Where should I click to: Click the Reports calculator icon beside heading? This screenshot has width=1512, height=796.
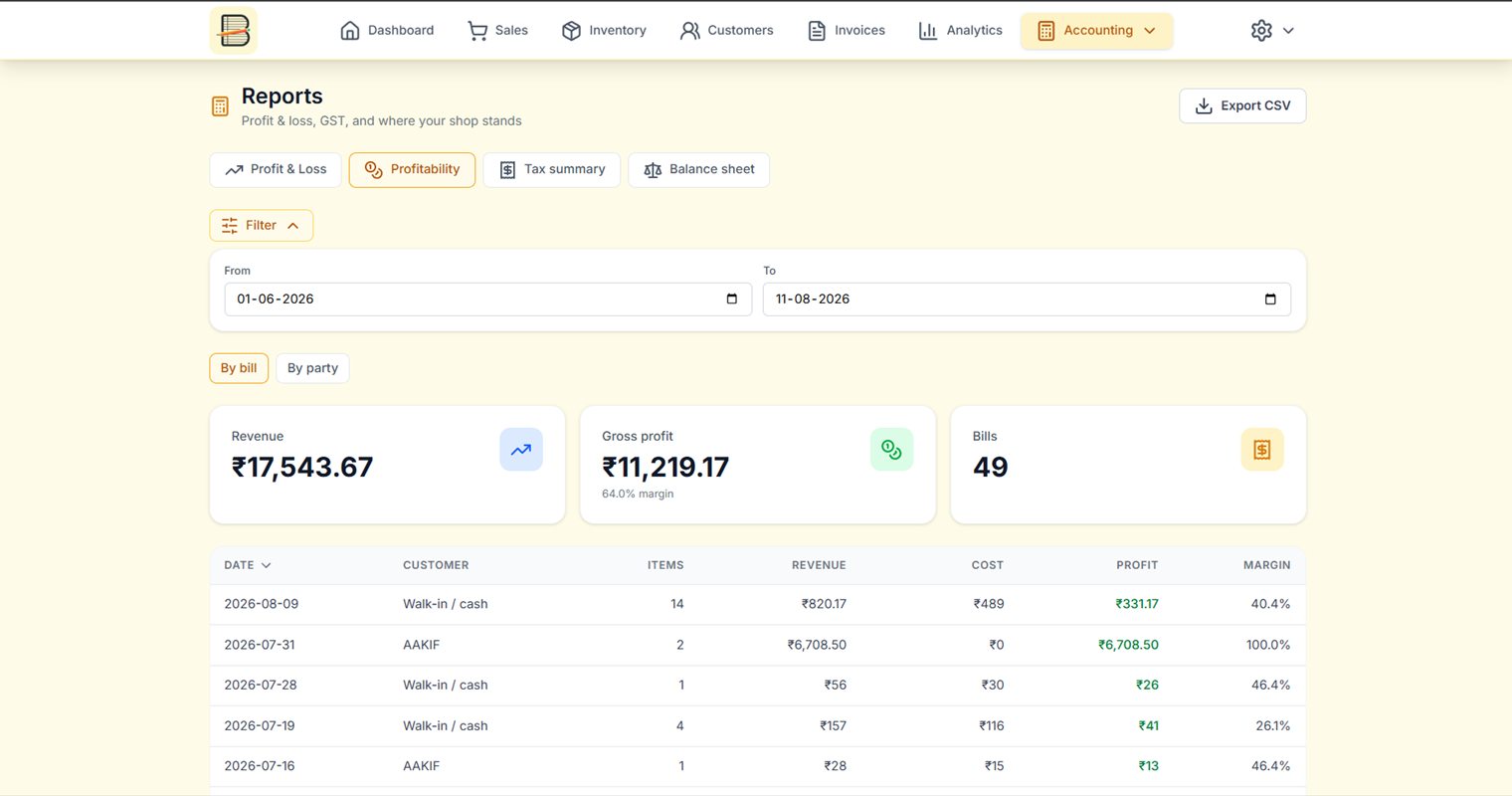tap(220, 106)
